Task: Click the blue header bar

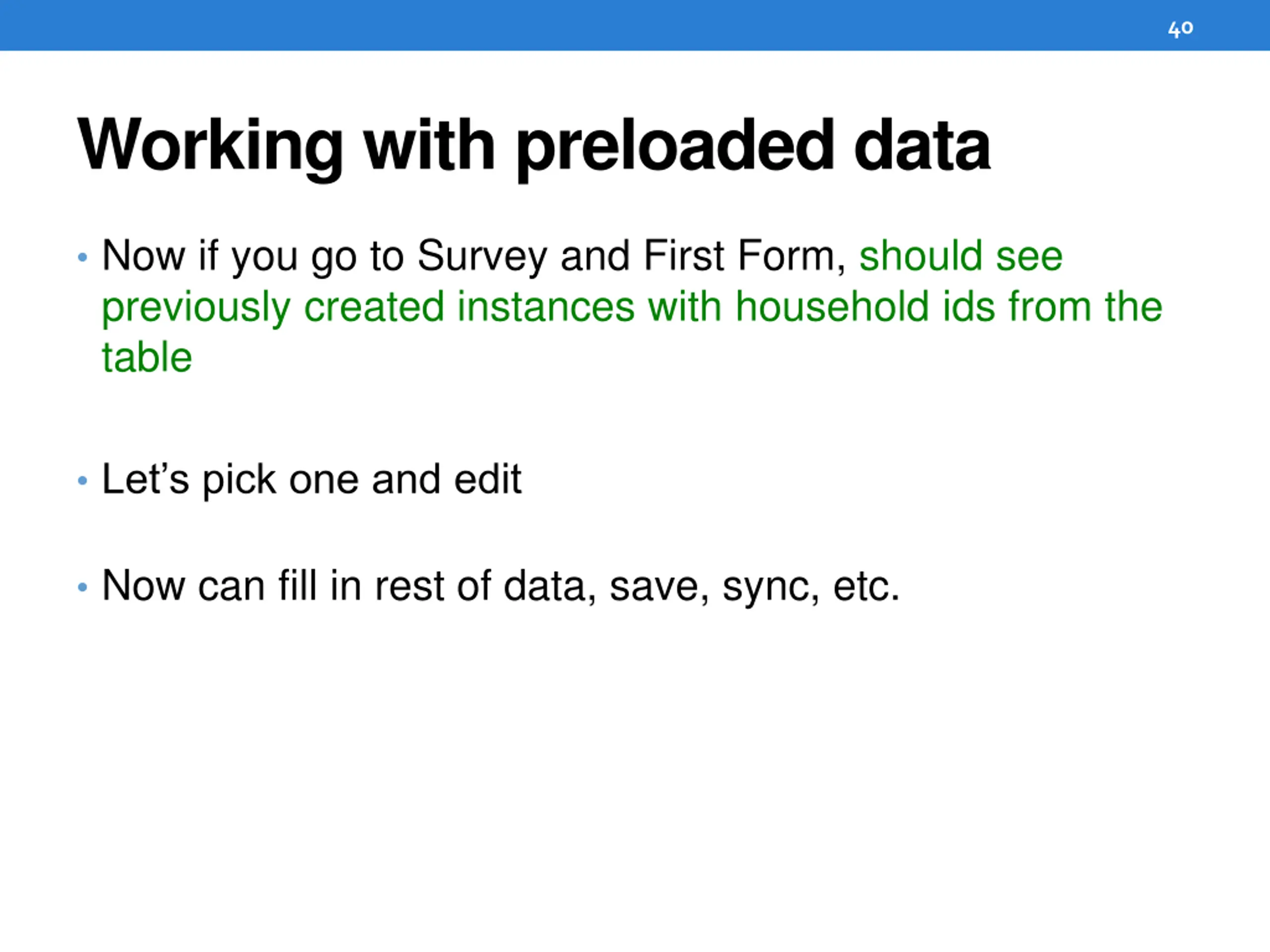Action: (635, 25)
